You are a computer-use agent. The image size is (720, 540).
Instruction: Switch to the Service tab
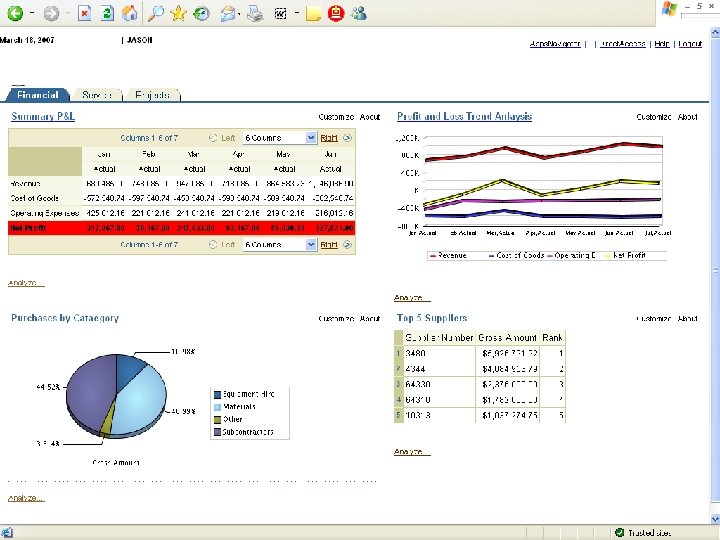click(x=97, y=95)
